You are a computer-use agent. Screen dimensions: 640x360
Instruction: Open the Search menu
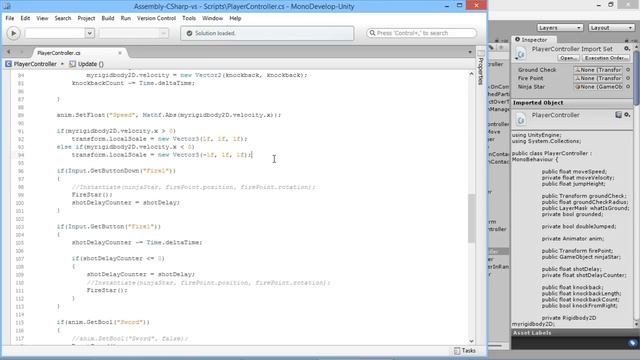click(x=62, y=18)
